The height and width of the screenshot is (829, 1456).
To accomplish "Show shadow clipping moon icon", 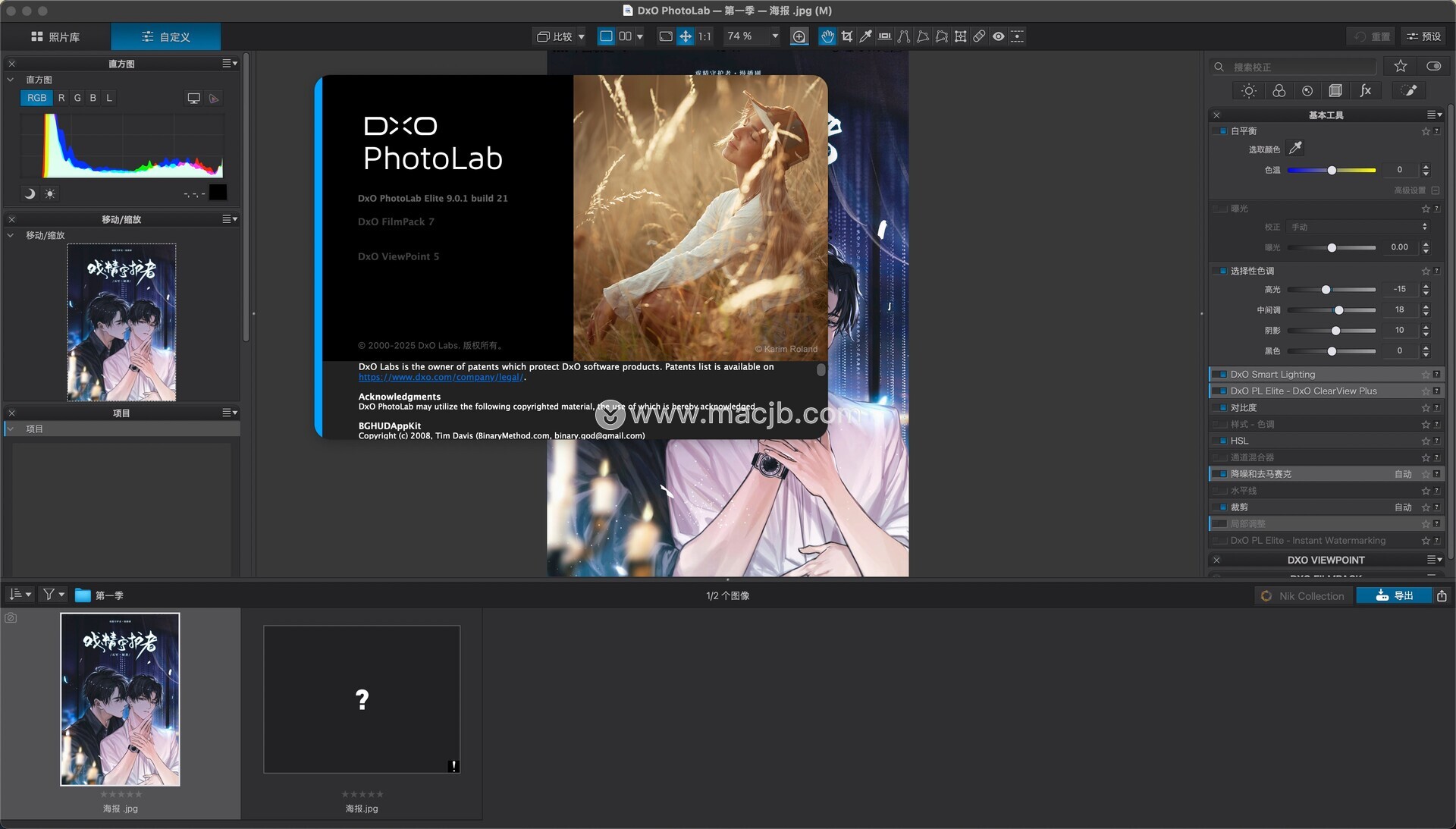I will [30, 194].
